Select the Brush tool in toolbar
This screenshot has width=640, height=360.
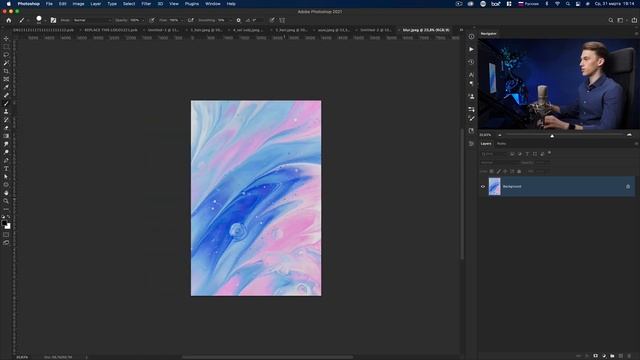6,103
